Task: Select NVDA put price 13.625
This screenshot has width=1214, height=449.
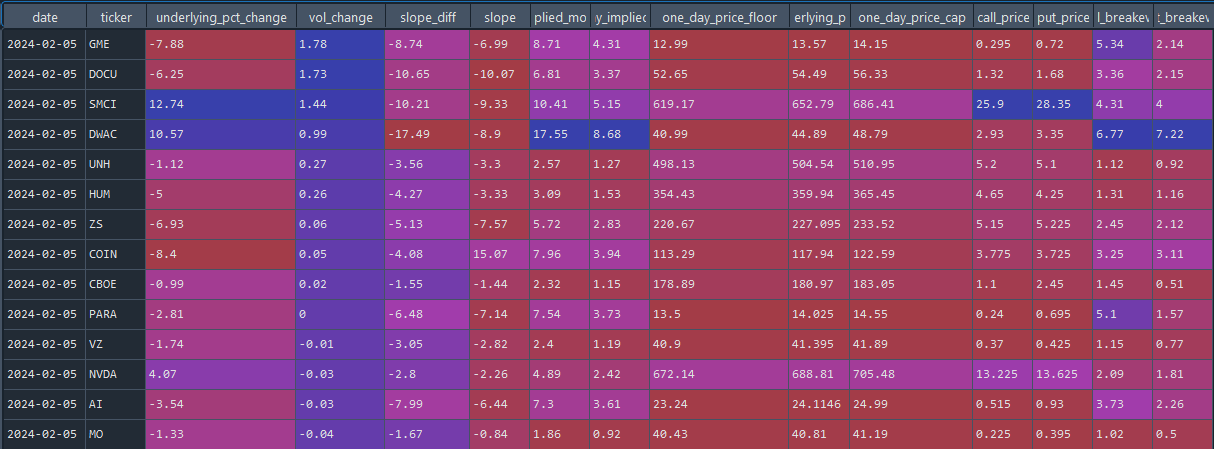Action: click(1063, 375)
